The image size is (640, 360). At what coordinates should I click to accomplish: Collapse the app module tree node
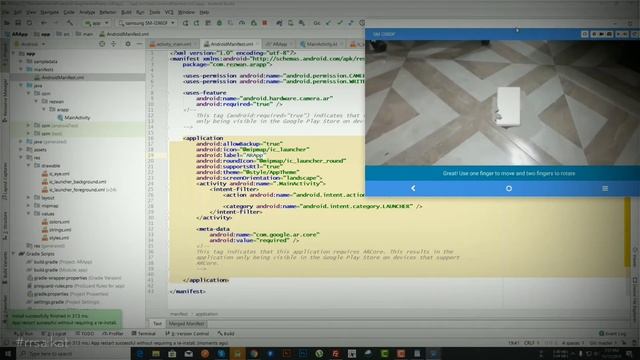[14, 53]
